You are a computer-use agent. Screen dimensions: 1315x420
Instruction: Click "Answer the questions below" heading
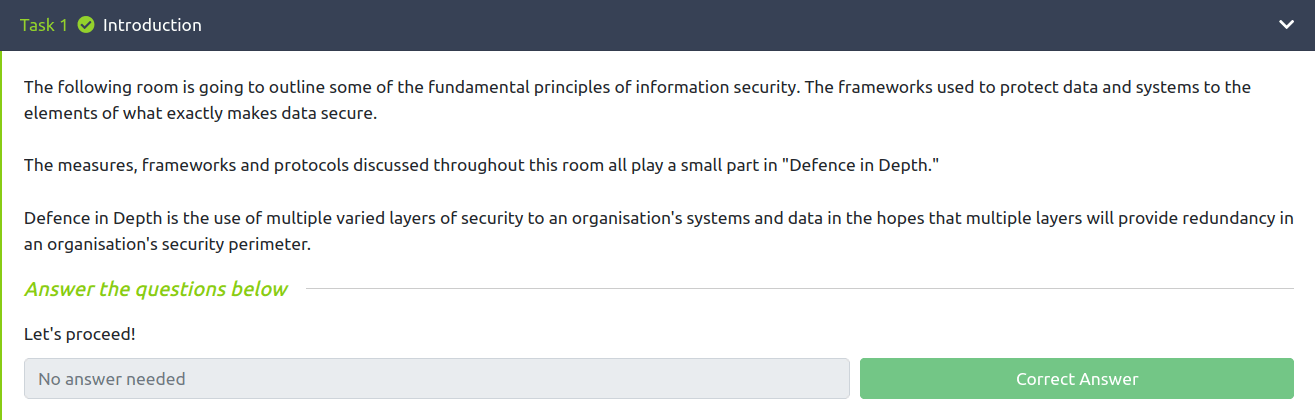156,289
